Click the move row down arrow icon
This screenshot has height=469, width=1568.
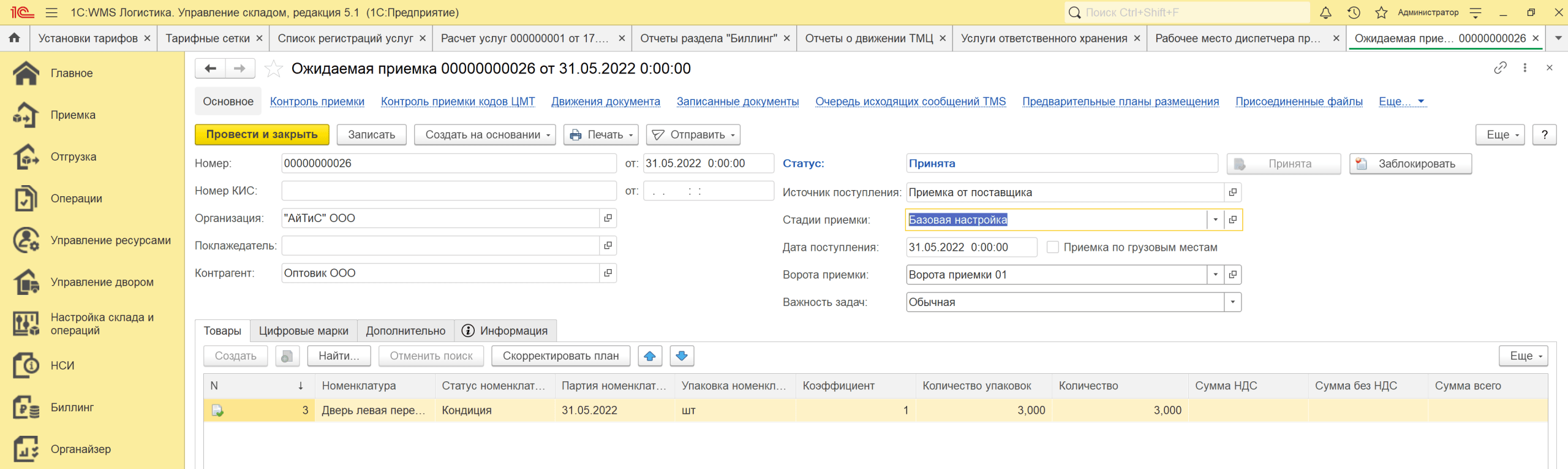tap(682, 356)
